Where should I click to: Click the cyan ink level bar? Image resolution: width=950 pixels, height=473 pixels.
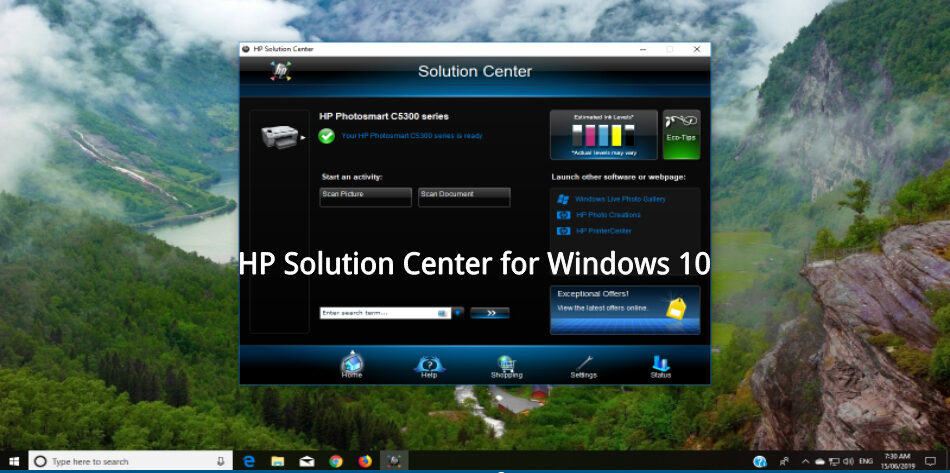[603, 135]
